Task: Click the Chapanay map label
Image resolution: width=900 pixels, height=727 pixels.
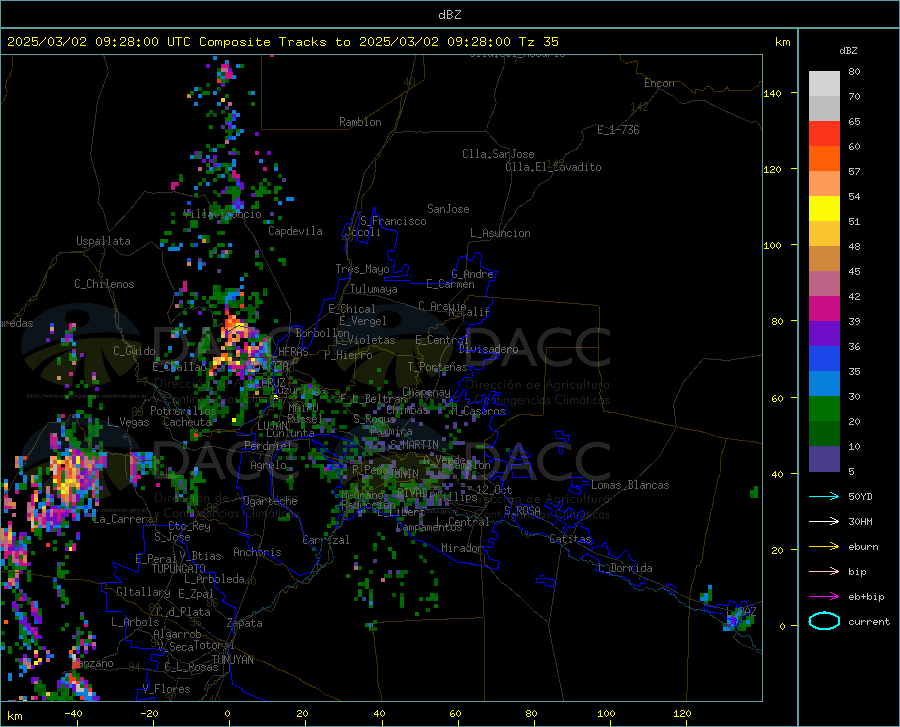Action: coord(426,392)
